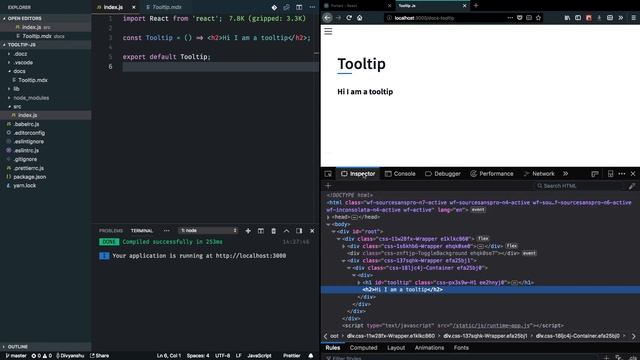Reload the localhost page

pyautogui.click(x=349, y=18)
